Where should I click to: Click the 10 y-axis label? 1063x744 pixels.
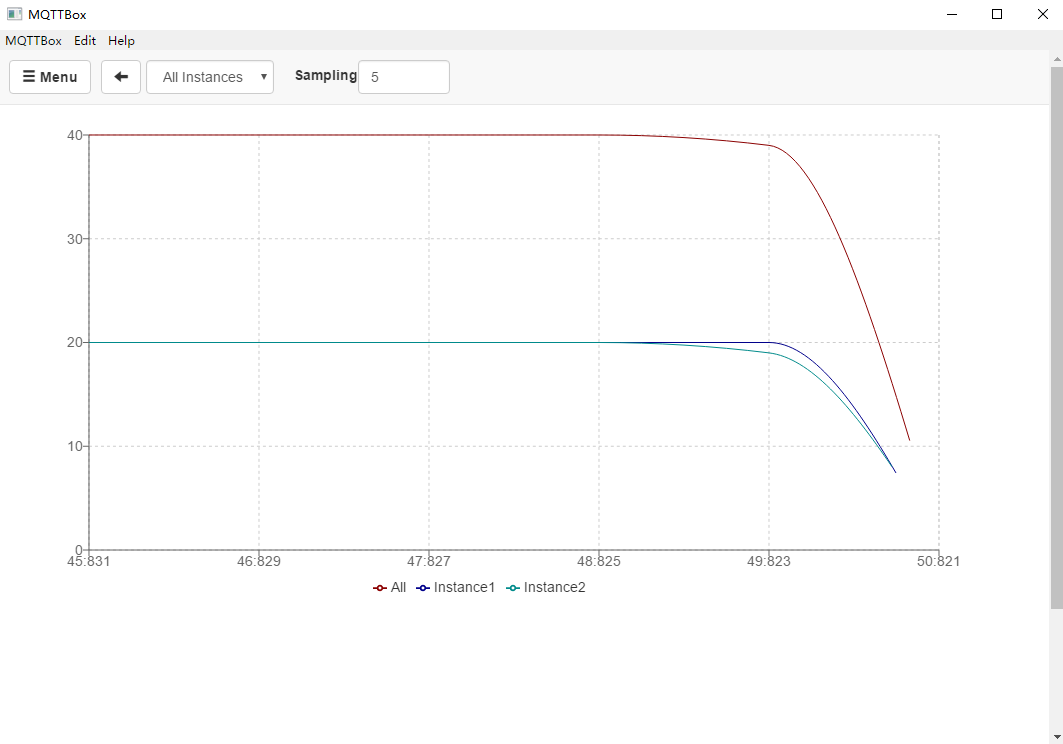pos(75,446)
